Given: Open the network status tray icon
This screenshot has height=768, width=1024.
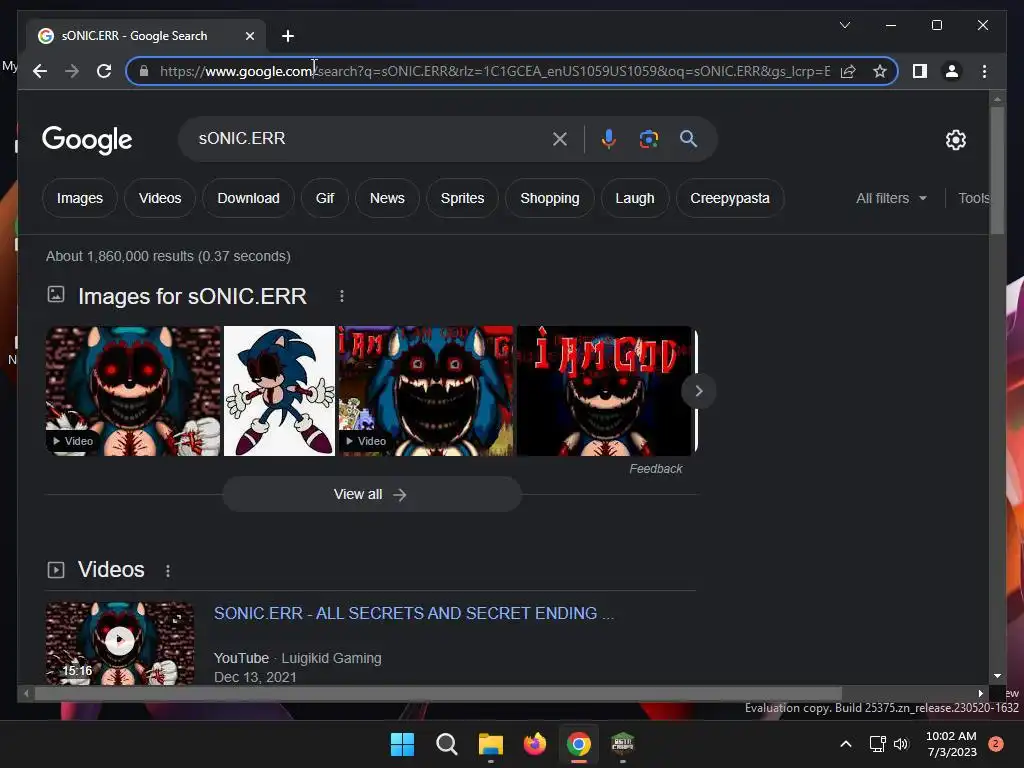Looking at the screenshot, I should pos(877,744).
